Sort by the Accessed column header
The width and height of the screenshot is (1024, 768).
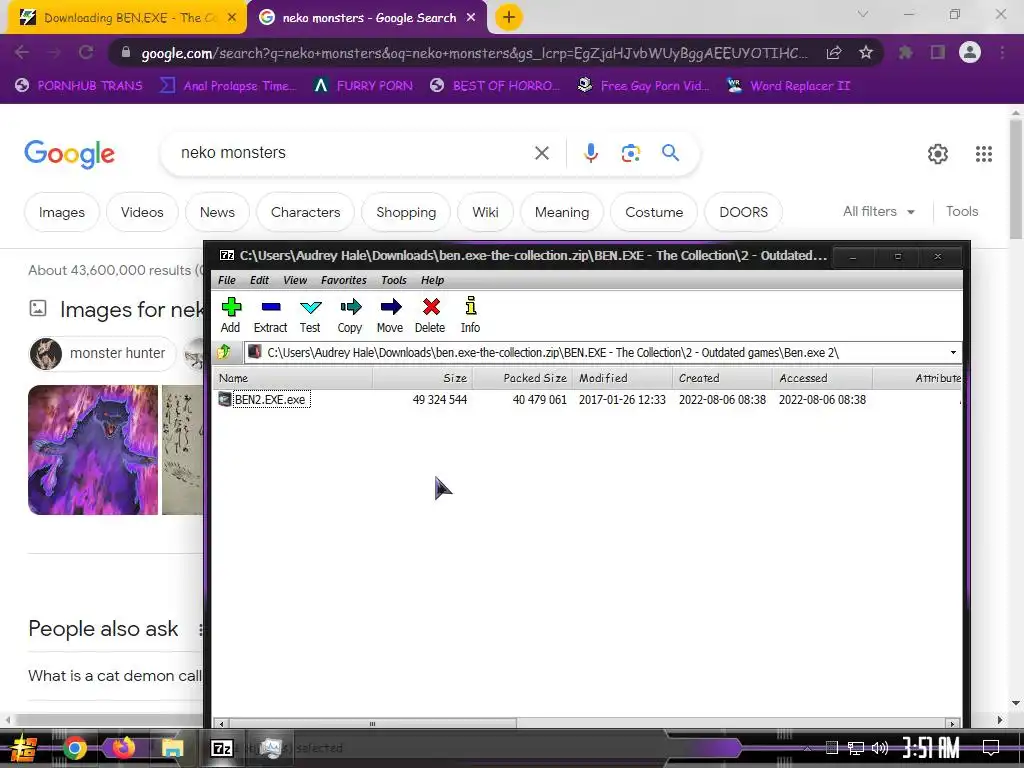[x=822, y=378]
